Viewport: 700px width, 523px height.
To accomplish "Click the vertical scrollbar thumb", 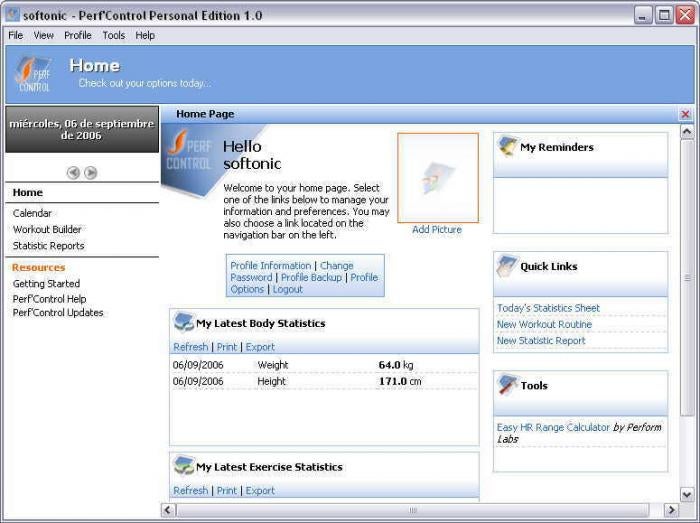I will [687, 278].
